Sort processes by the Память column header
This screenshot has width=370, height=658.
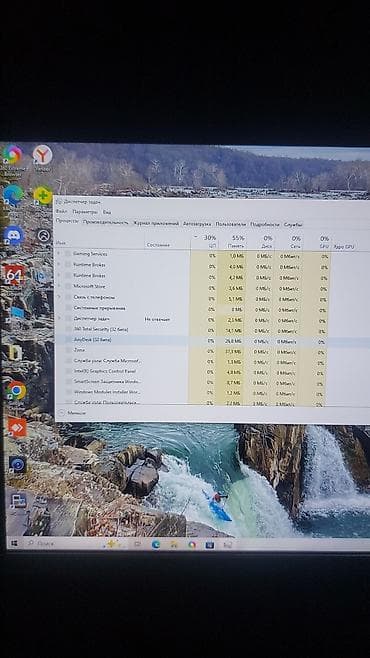pos(232,242)
